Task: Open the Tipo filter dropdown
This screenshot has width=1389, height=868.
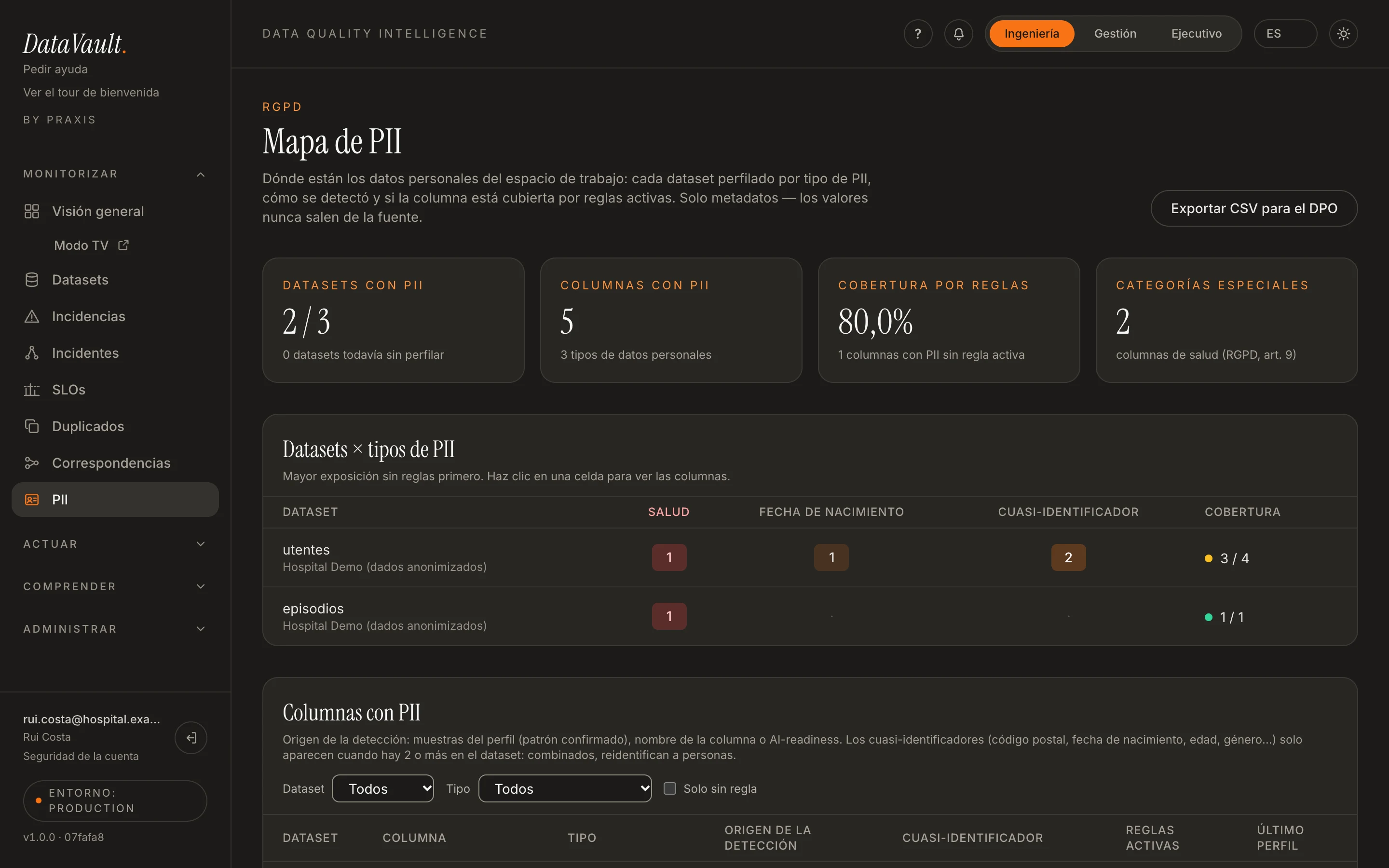Action: 565,788
